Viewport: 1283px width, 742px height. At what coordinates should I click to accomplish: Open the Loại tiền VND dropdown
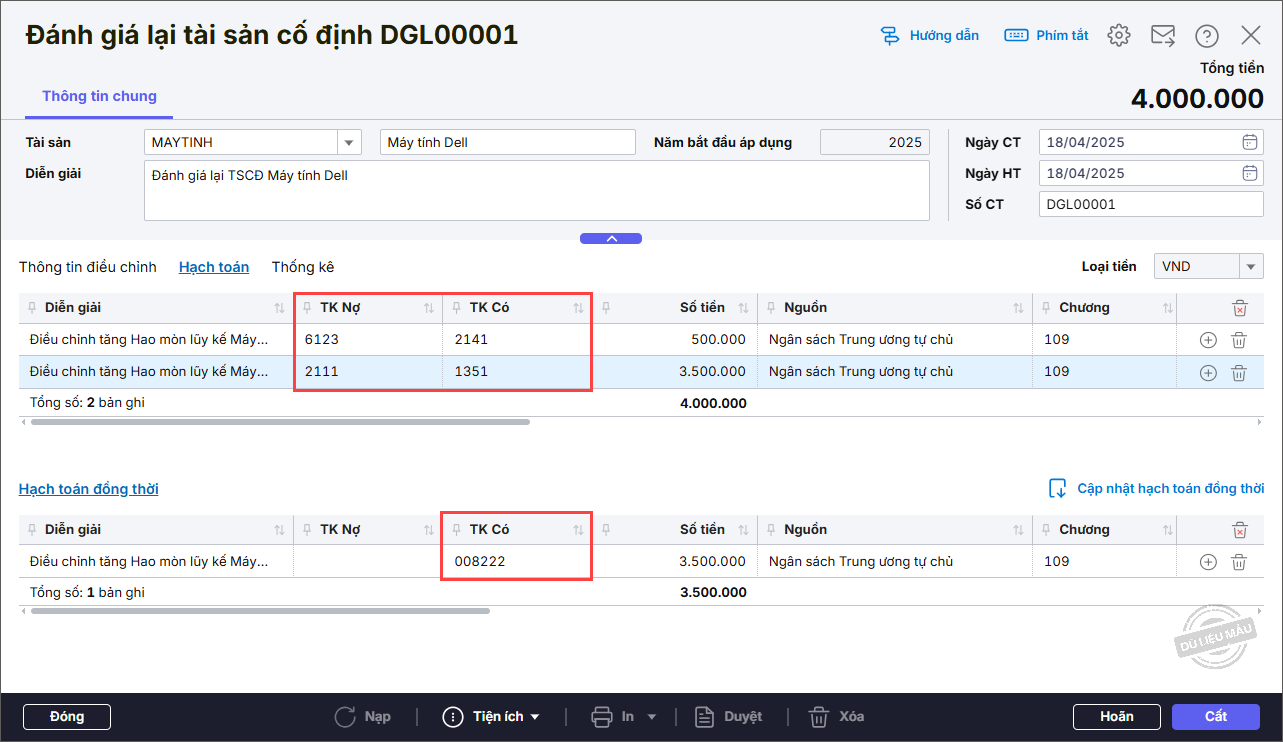click(1251, 267)
